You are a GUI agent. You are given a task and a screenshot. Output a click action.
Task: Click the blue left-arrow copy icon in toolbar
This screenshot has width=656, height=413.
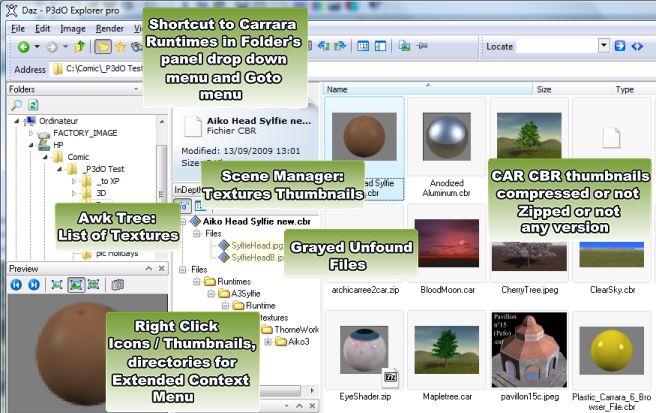pyautogui.click(x=323, y=46)
